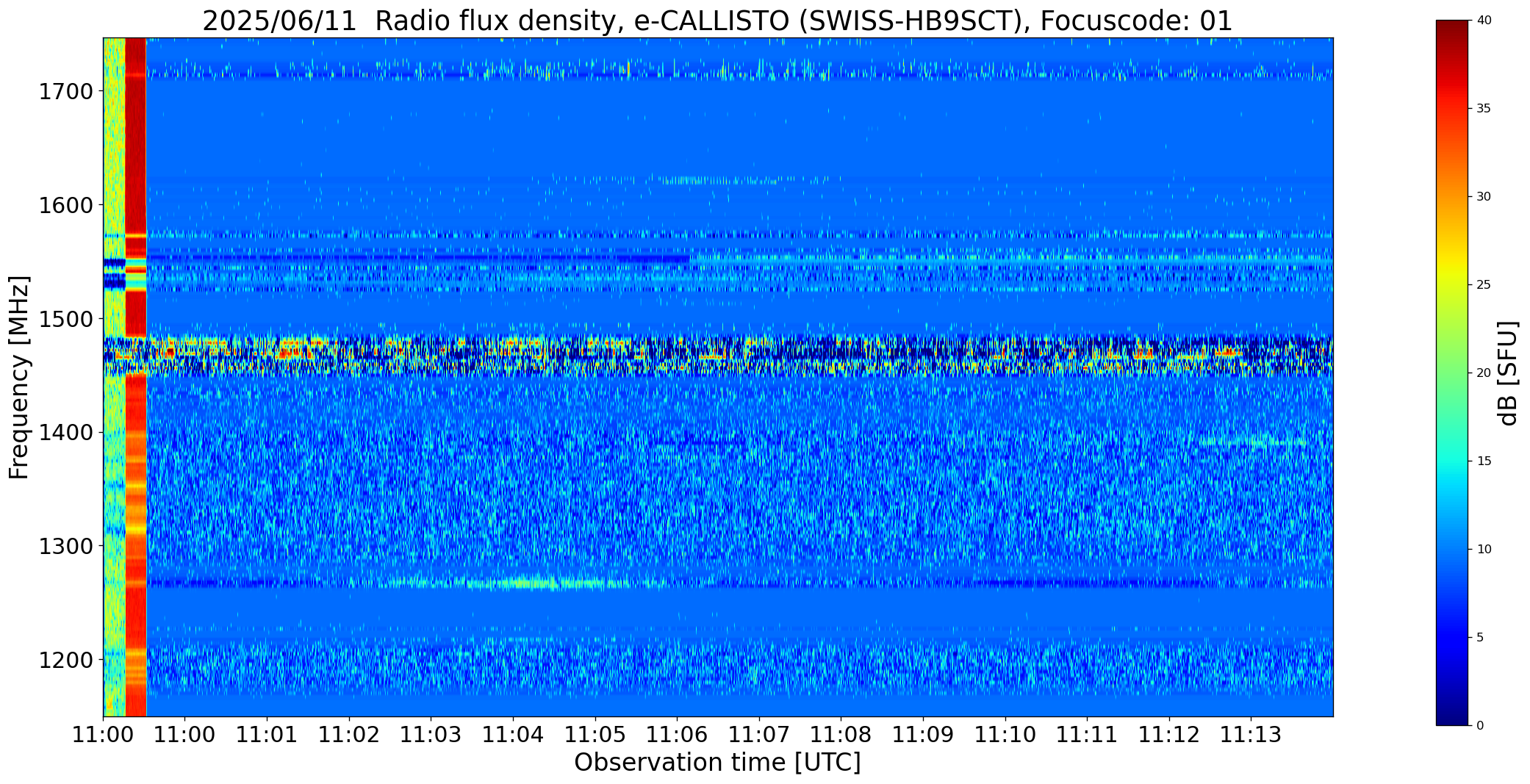1530x784 pixels.
Task: Click the 11:09 time tick label
Action: [x=923, y=735]
